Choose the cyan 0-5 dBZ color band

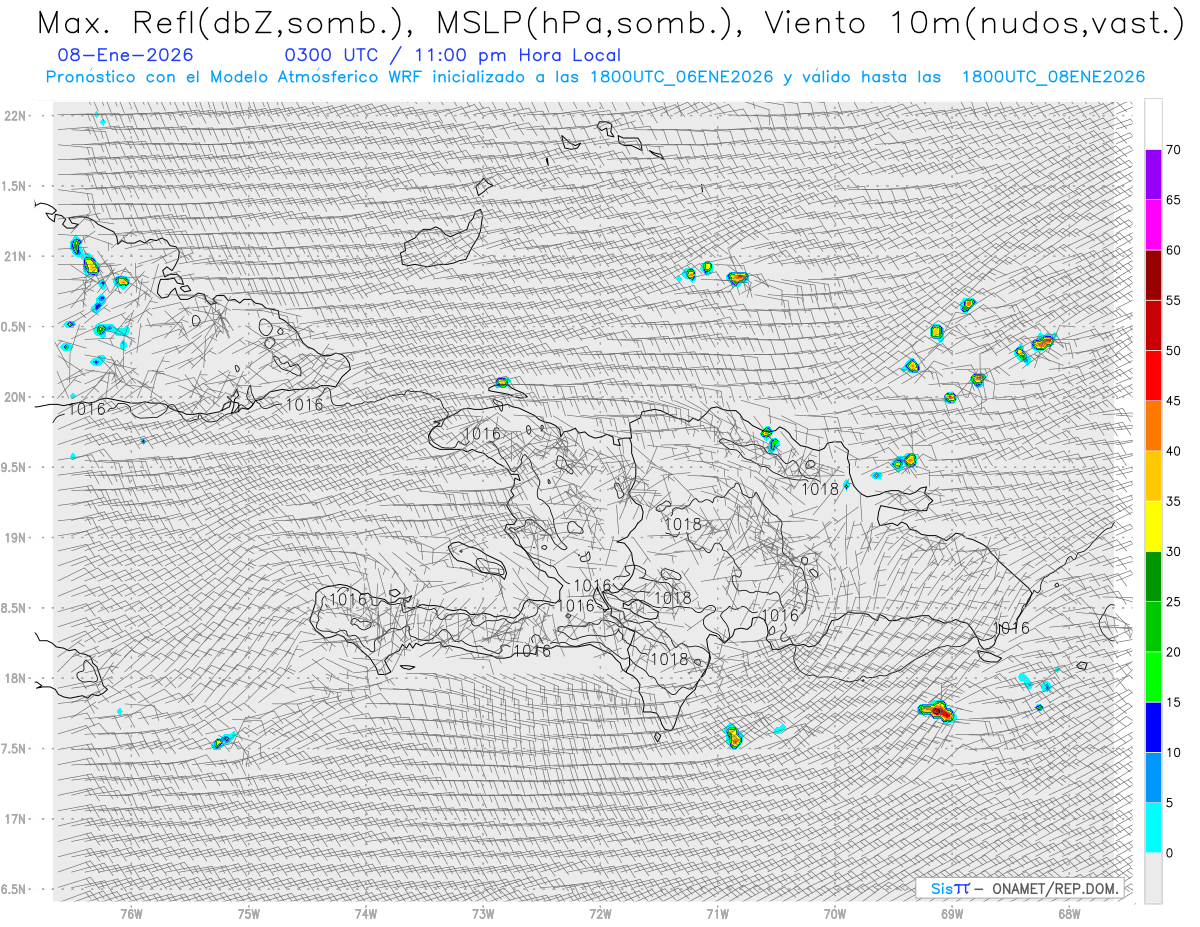pos(1153,827)
